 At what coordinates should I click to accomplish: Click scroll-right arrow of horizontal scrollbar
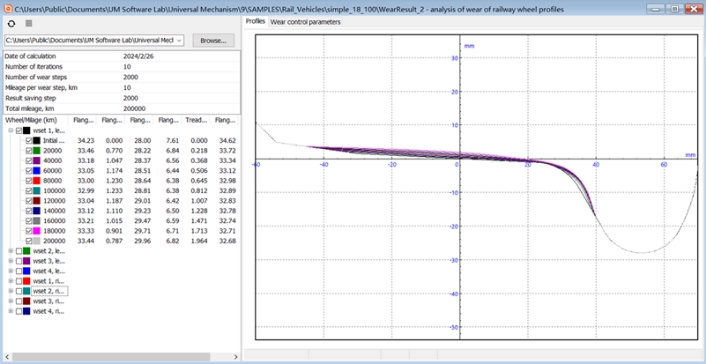click(235, 357)
